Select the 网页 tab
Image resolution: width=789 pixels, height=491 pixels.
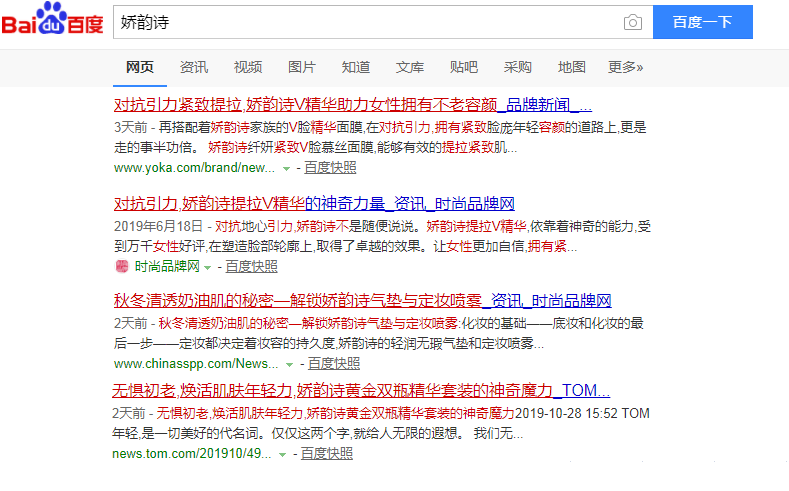139,67
